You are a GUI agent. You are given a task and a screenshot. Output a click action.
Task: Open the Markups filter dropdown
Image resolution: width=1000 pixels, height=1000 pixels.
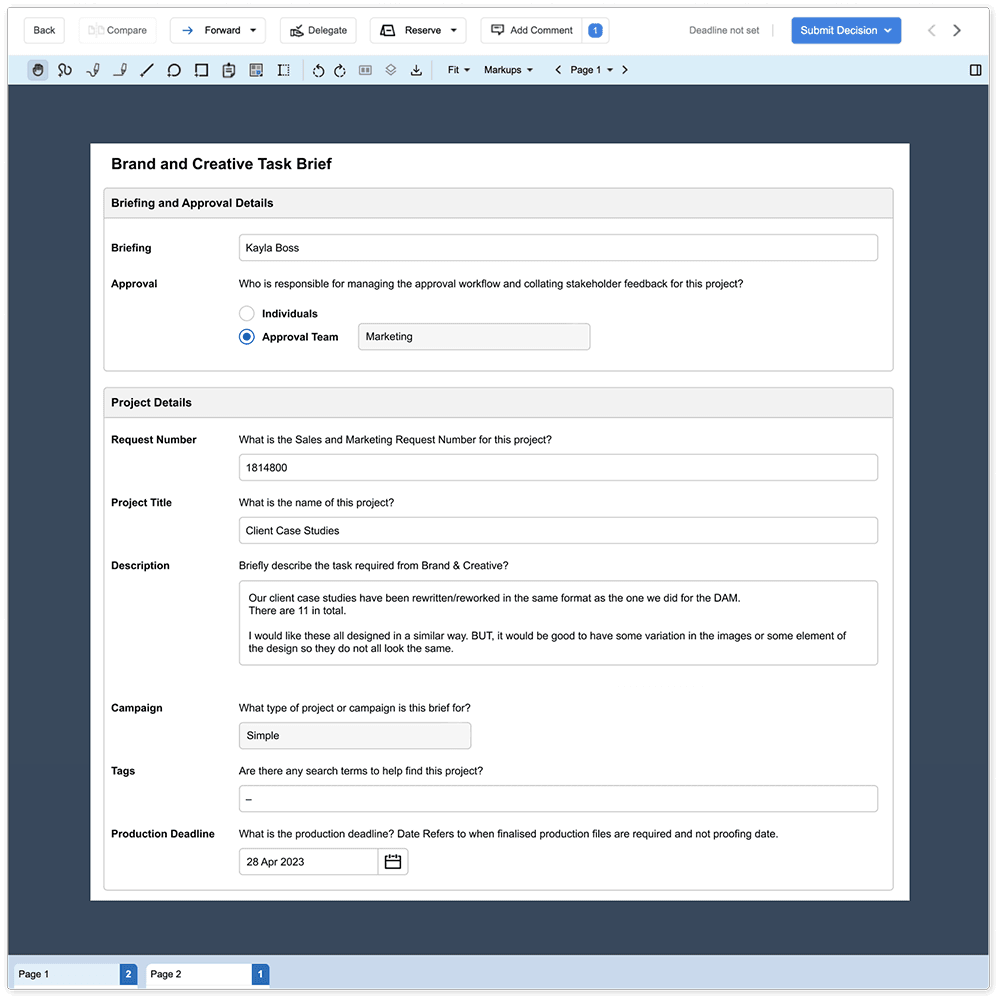[x=508, y=70]
